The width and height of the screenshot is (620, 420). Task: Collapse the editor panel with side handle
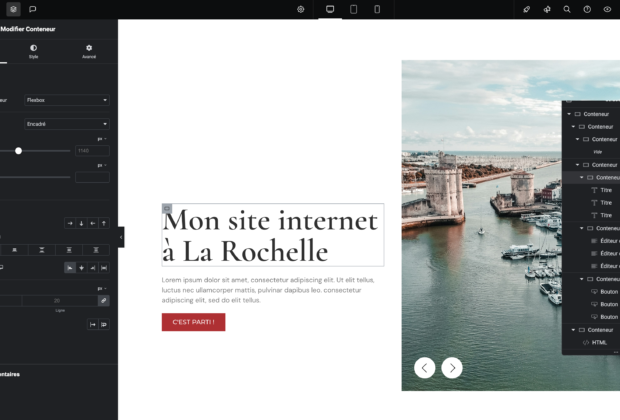[x=121, y=237]
